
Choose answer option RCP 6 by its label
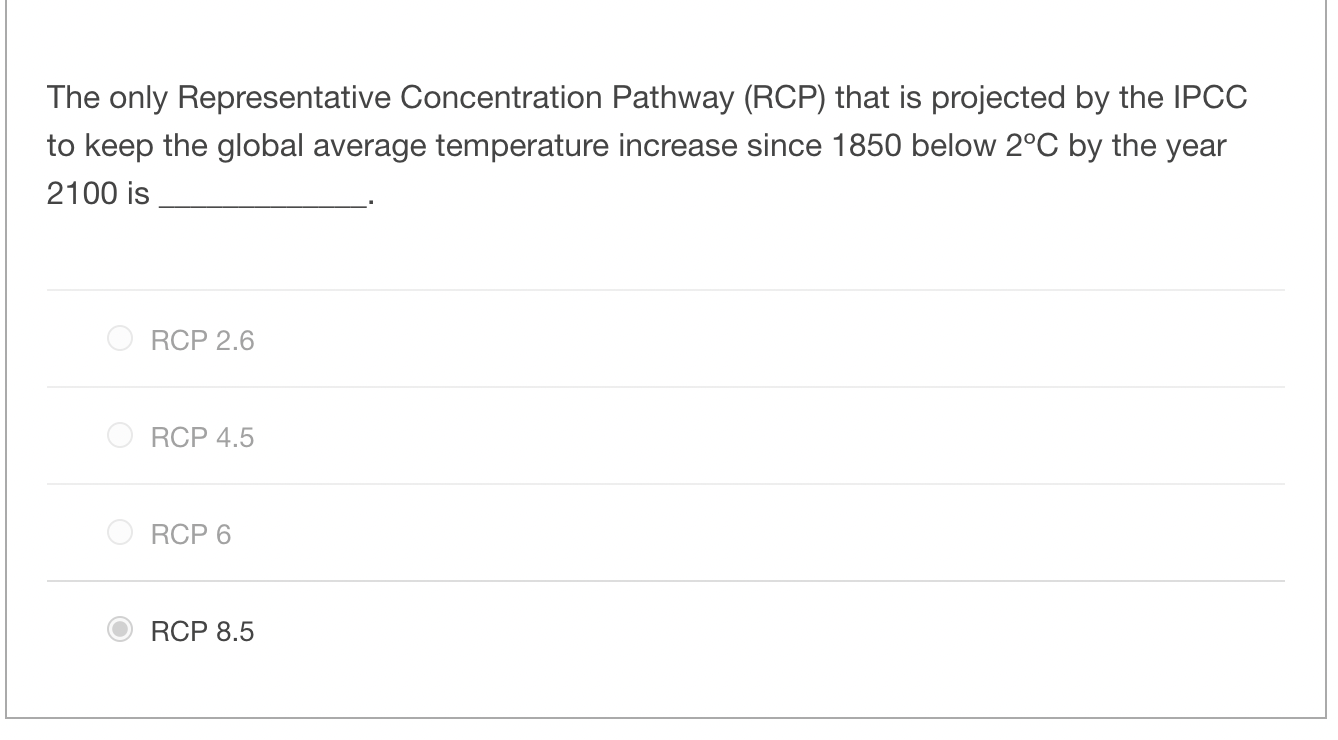click(x=190, y=534)
